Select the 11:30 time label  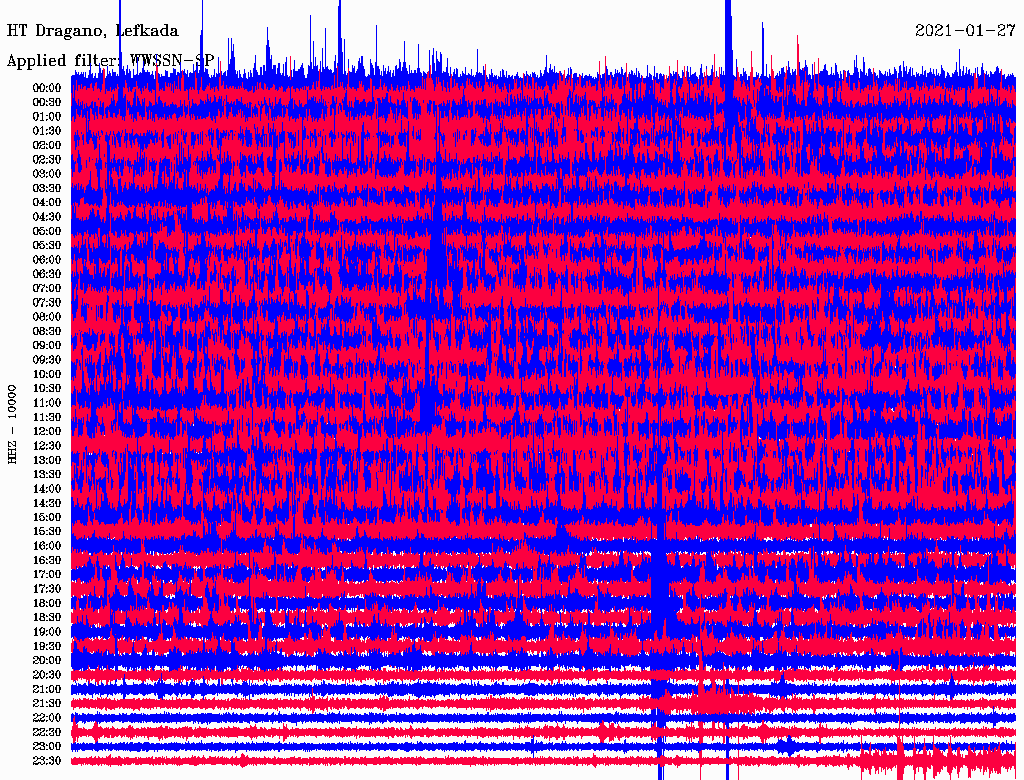47,417
